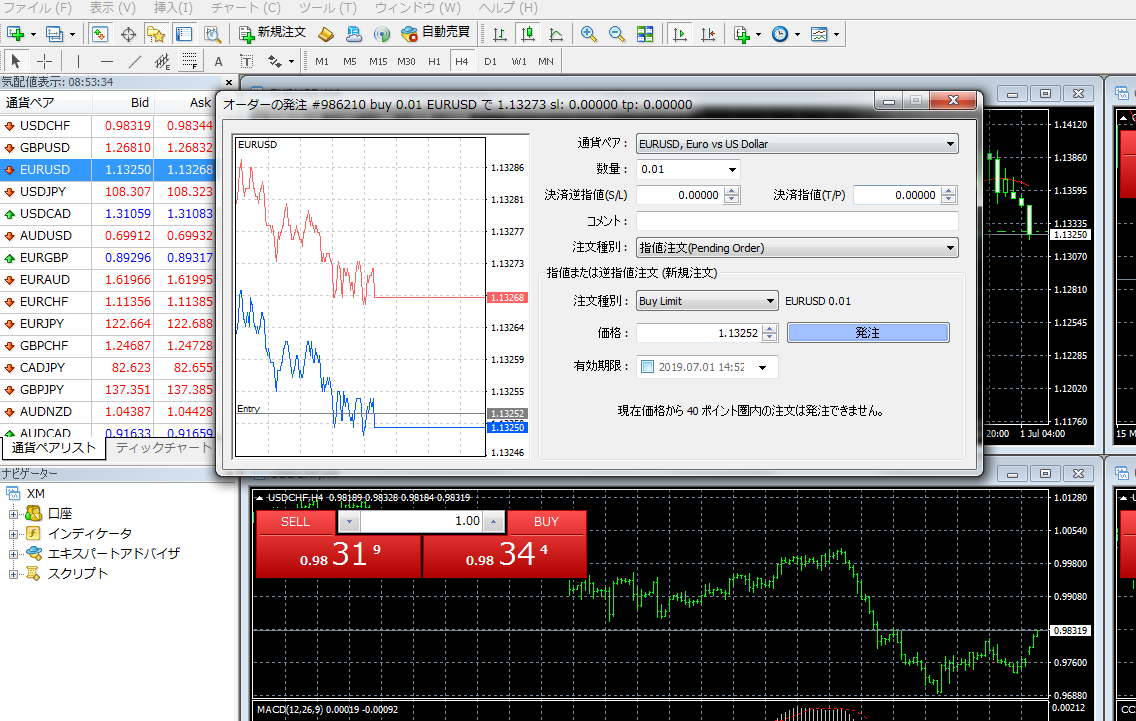This screenshot has height=721, width=1136.
Task: Click the コメント input field
Action: [x=796, y=221]
